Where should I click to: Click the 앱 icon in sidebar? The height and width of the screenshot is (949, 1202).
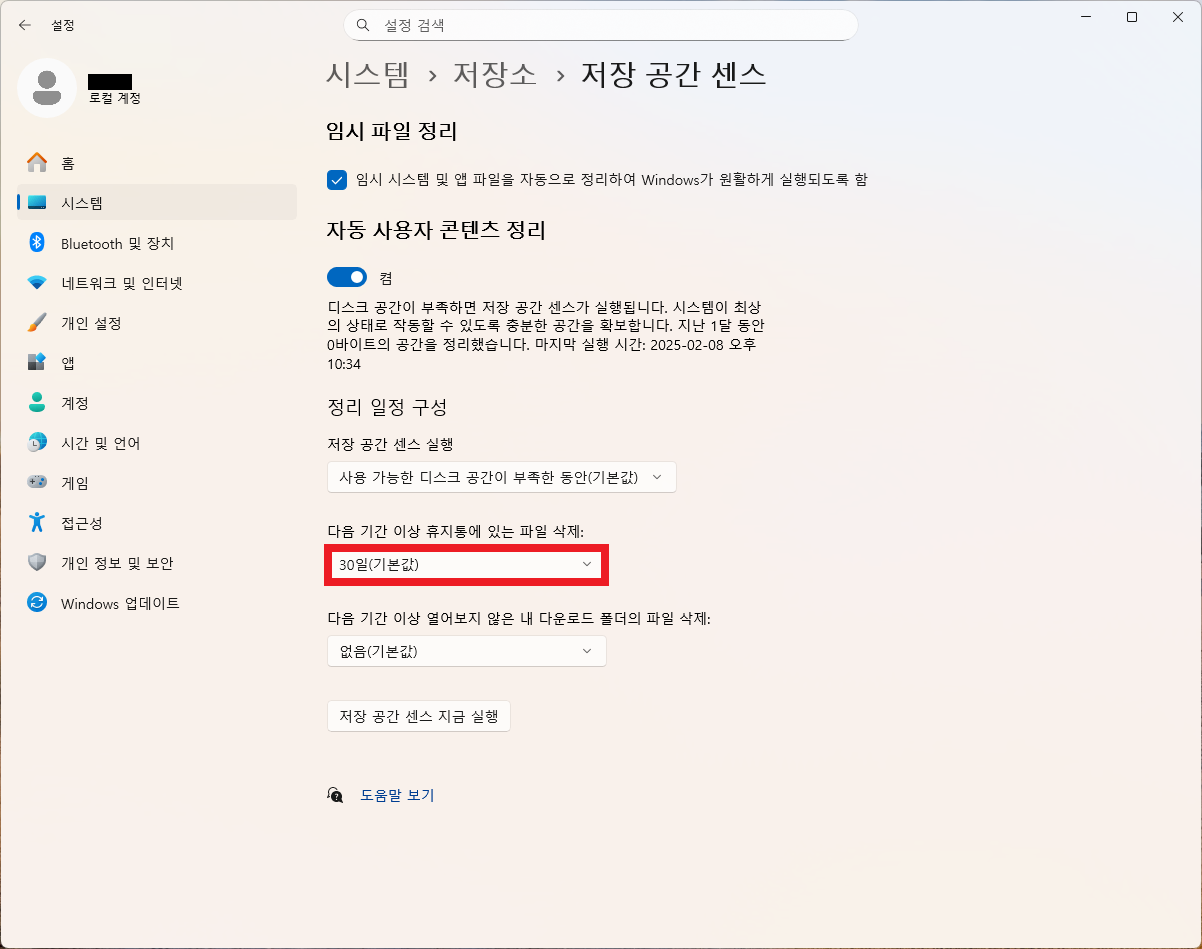pos(37,363)
